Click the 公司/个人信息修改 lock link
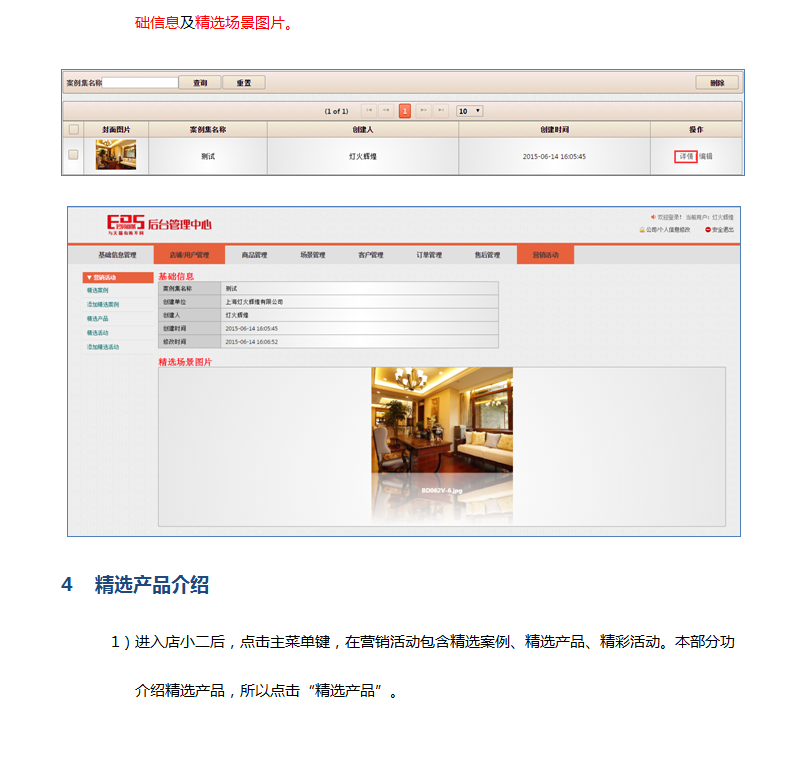Screen dimensions: 801x760 click(665, 230)
